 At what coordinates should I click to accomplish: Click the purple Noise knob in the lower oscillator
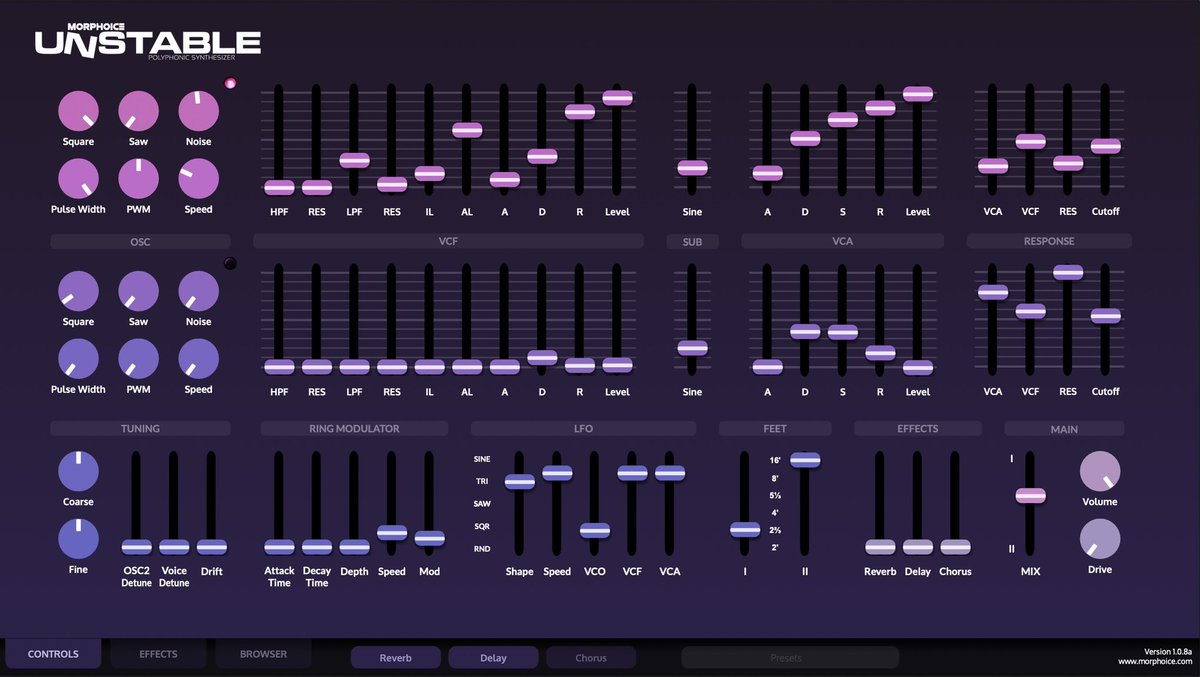click(198, 291)
